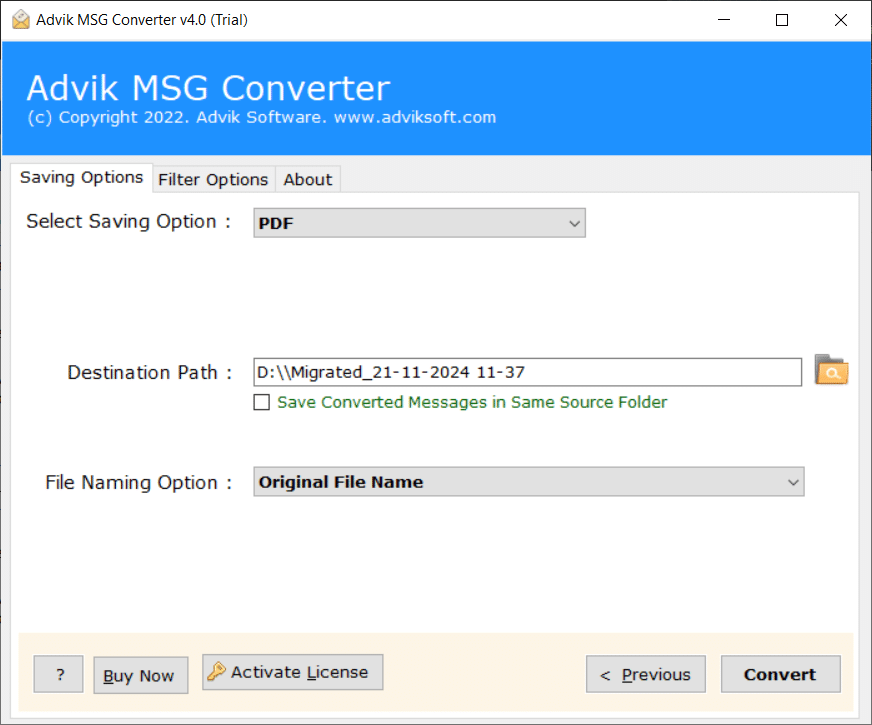Close the Advik MSG Converter window
Viewport: 872px width, 725px height.
(841, 20)
